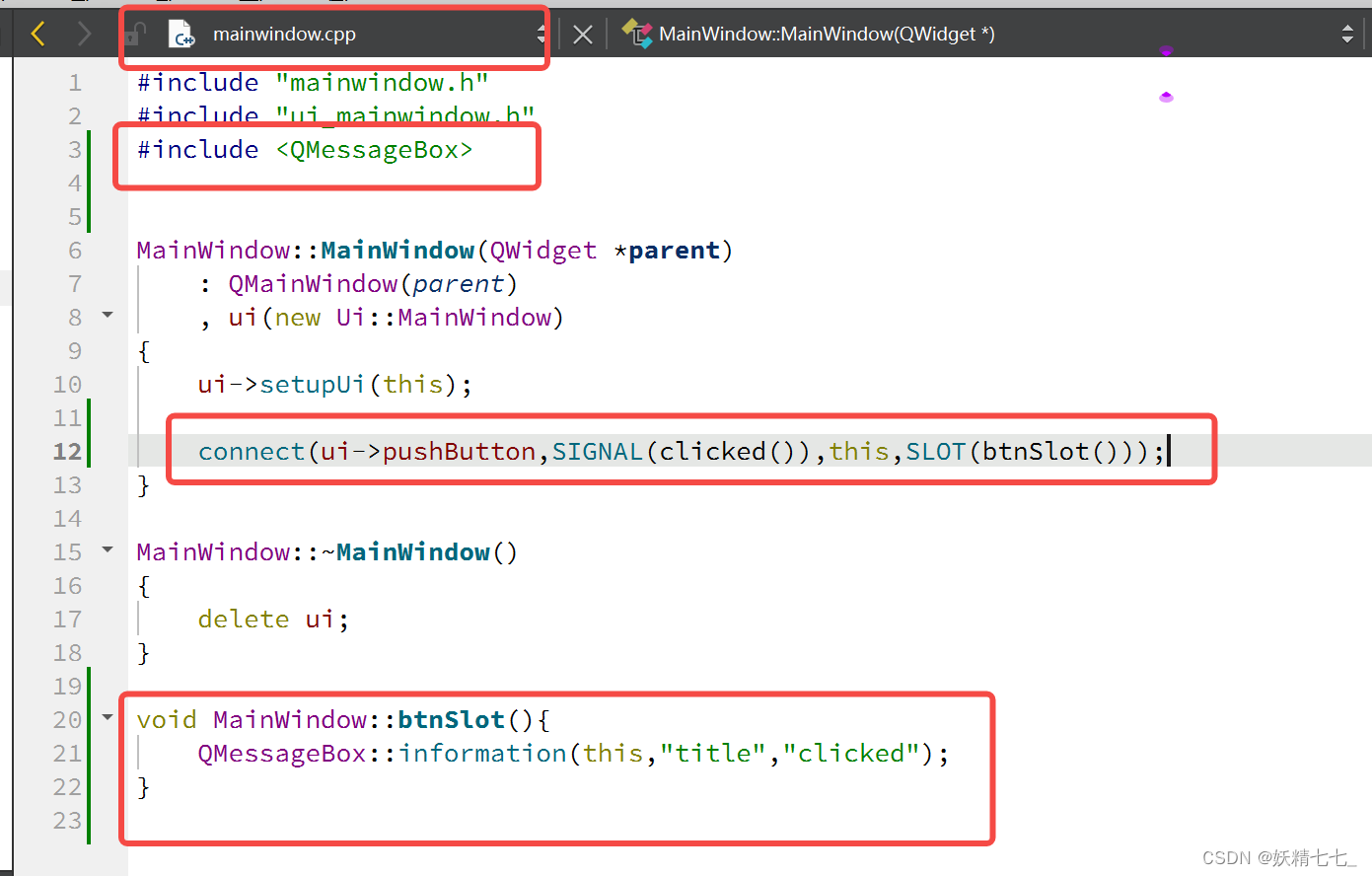
Task: Click QMessageBox on line 21
Action: click(x=282, y=754)
